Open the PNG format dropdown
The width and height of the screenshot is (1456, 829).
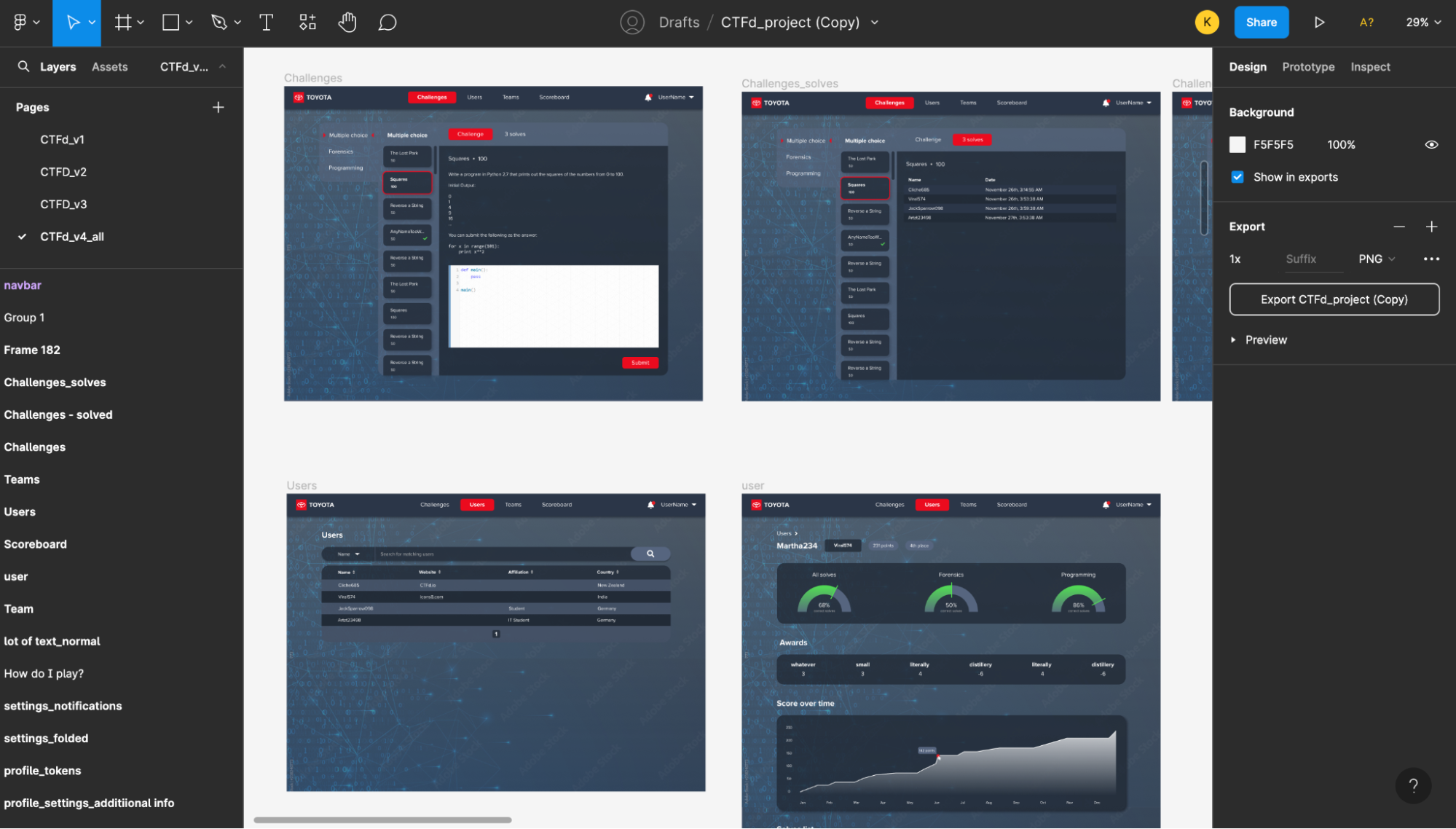[x=1376, y=259]
